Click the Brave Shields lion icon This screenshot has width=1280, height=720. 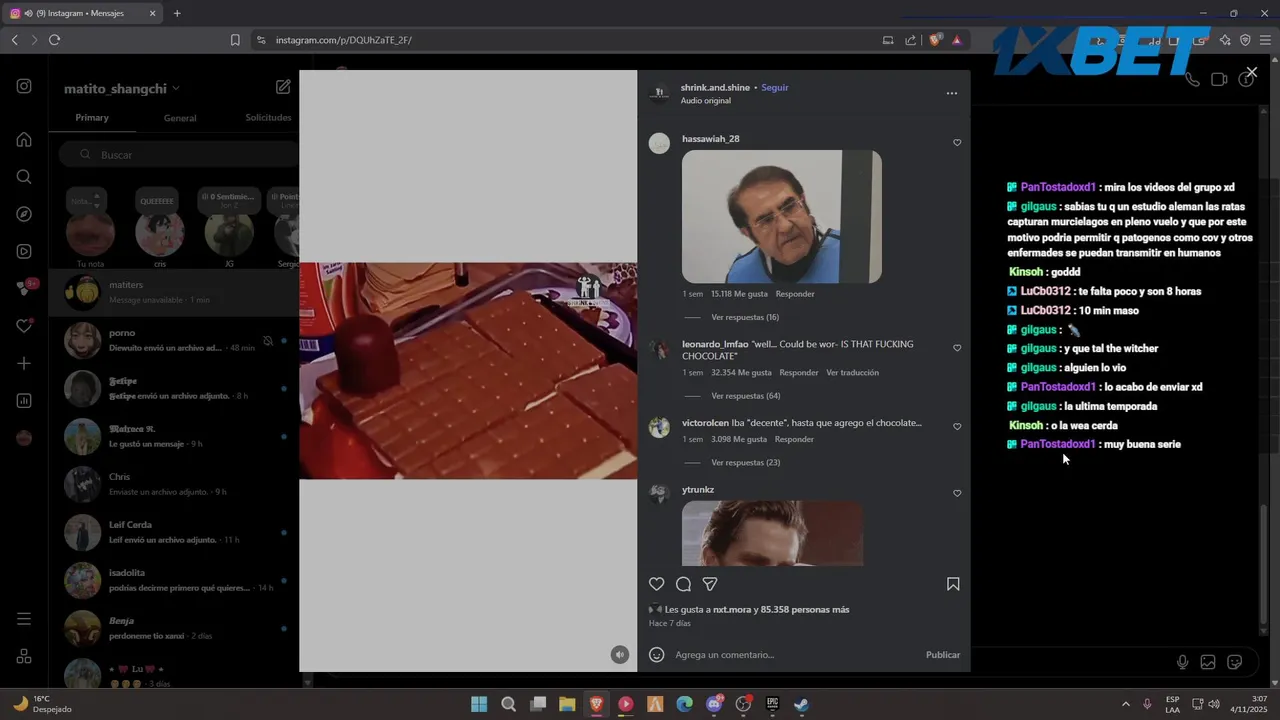click(x=935, y=40)
